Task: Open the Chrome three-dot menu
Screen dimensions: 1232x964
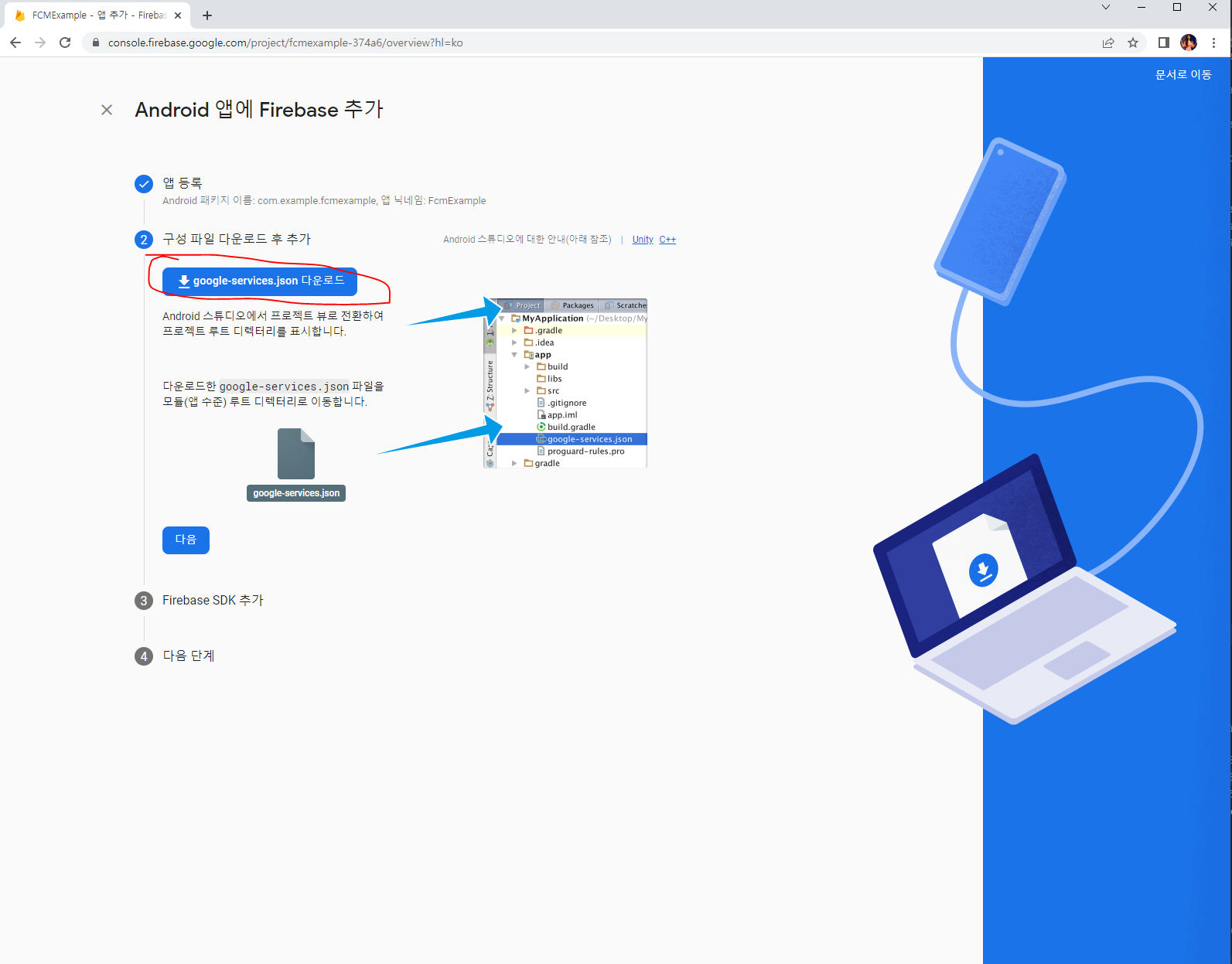Action: tap(1214, 43)
